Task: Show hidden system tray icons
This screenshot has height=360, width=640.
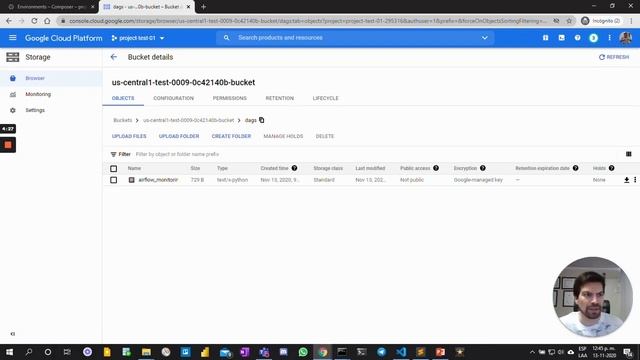Action: click(x=532, y=352)
